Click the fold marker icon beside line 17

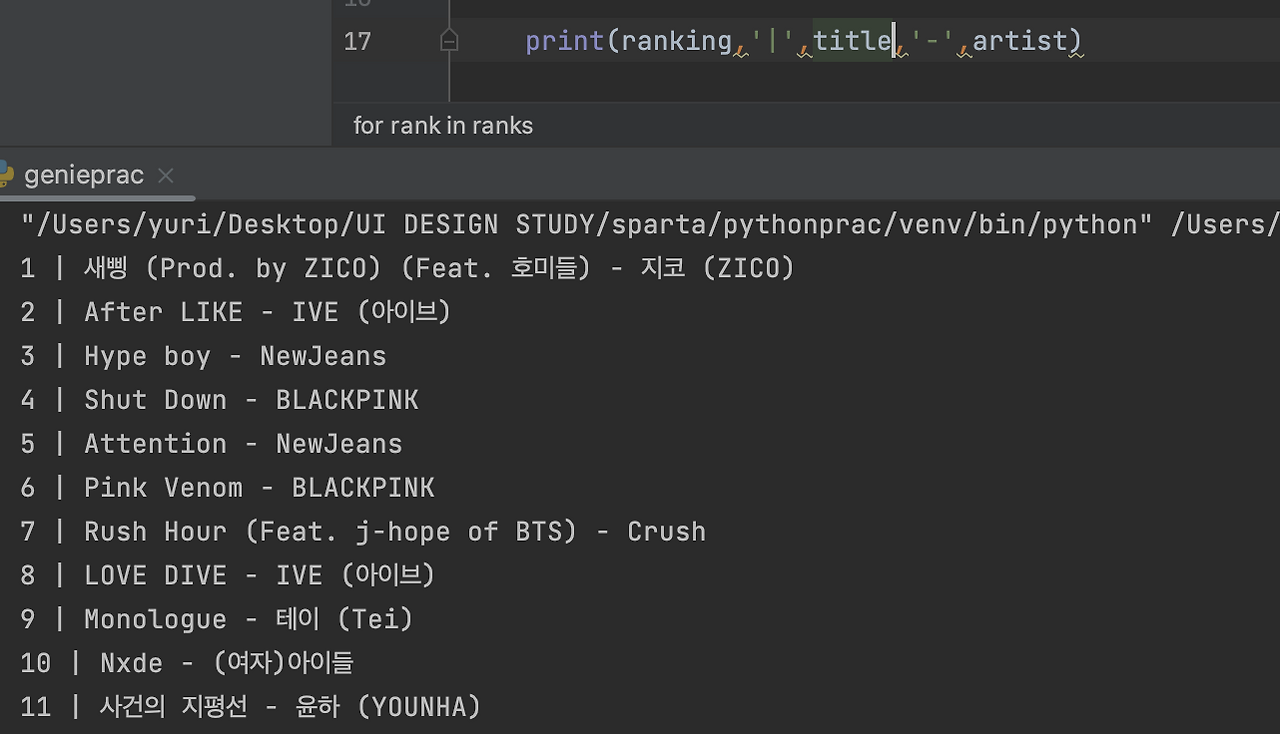click(448, 40)
